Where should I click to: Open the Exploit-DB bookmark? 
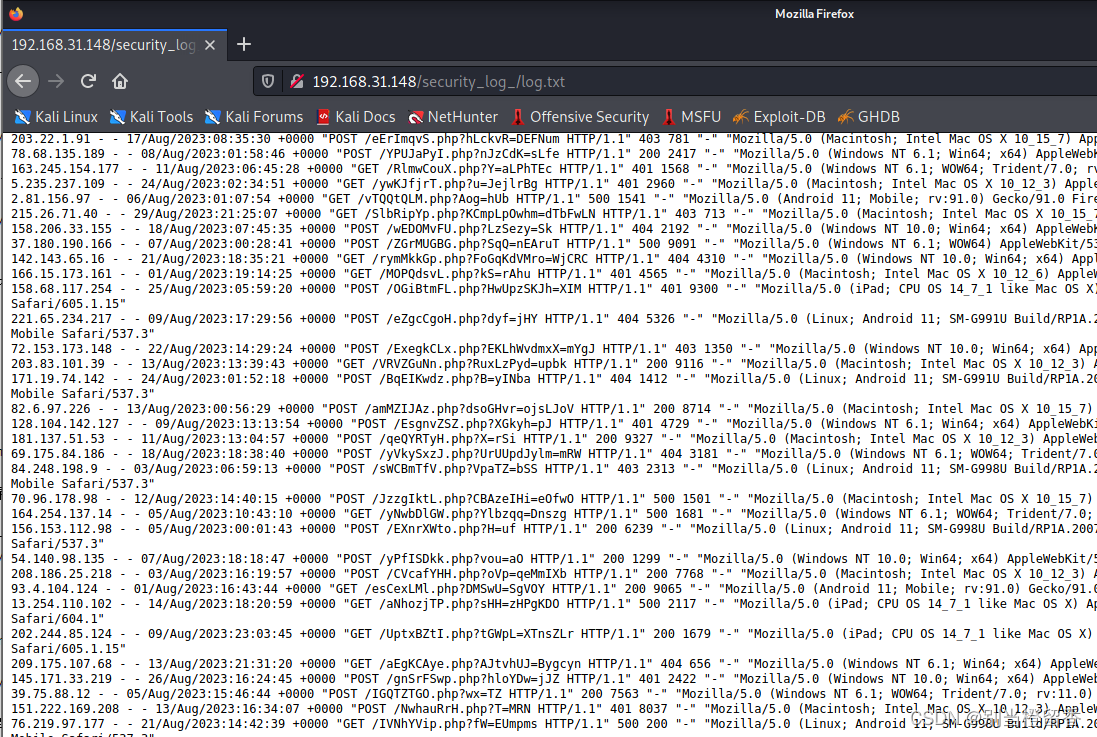pyautogui.click(x=779, y=117)
